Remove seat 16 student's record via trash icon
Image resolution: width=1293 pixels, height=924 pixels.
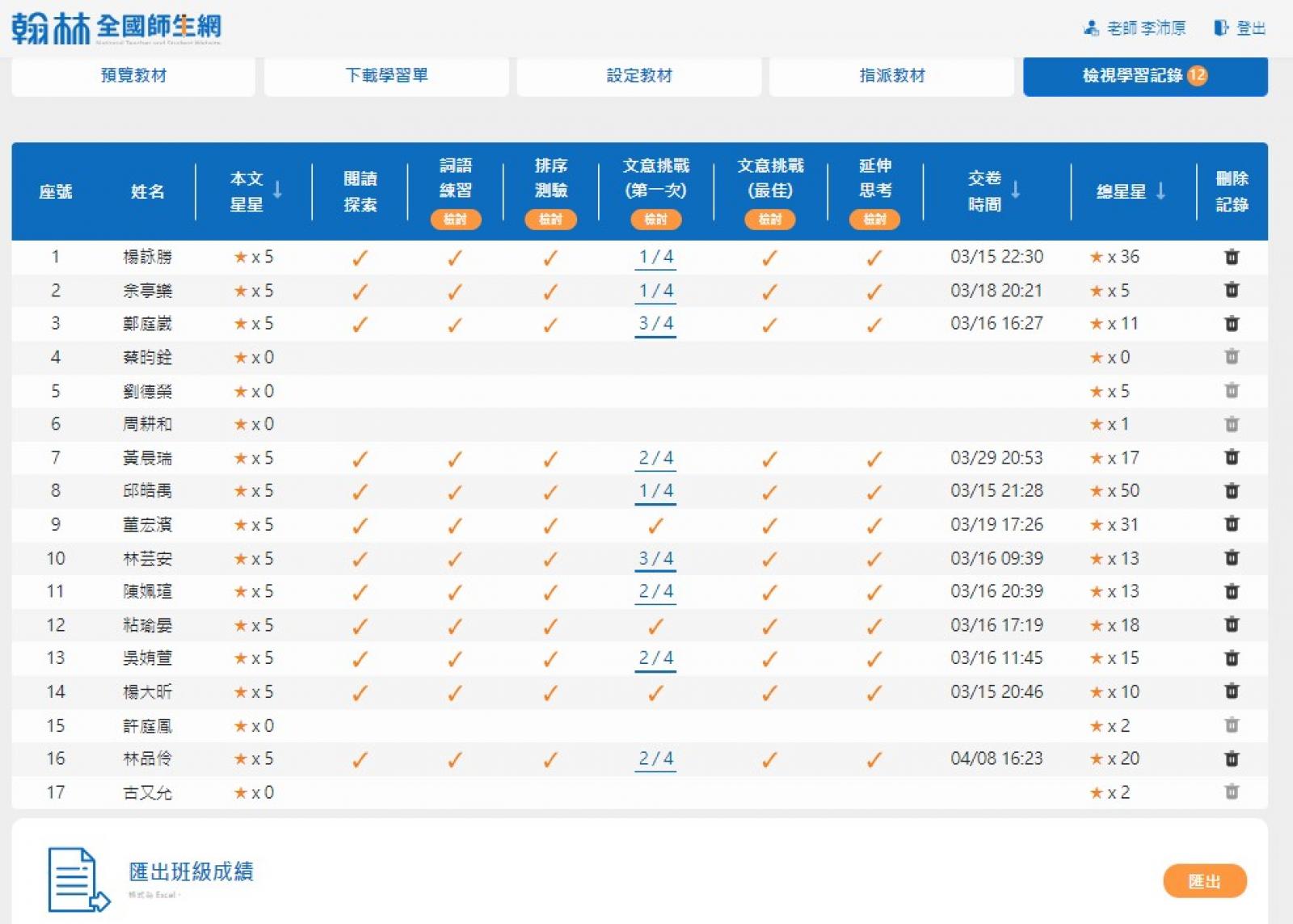(x=1231, y=758)
